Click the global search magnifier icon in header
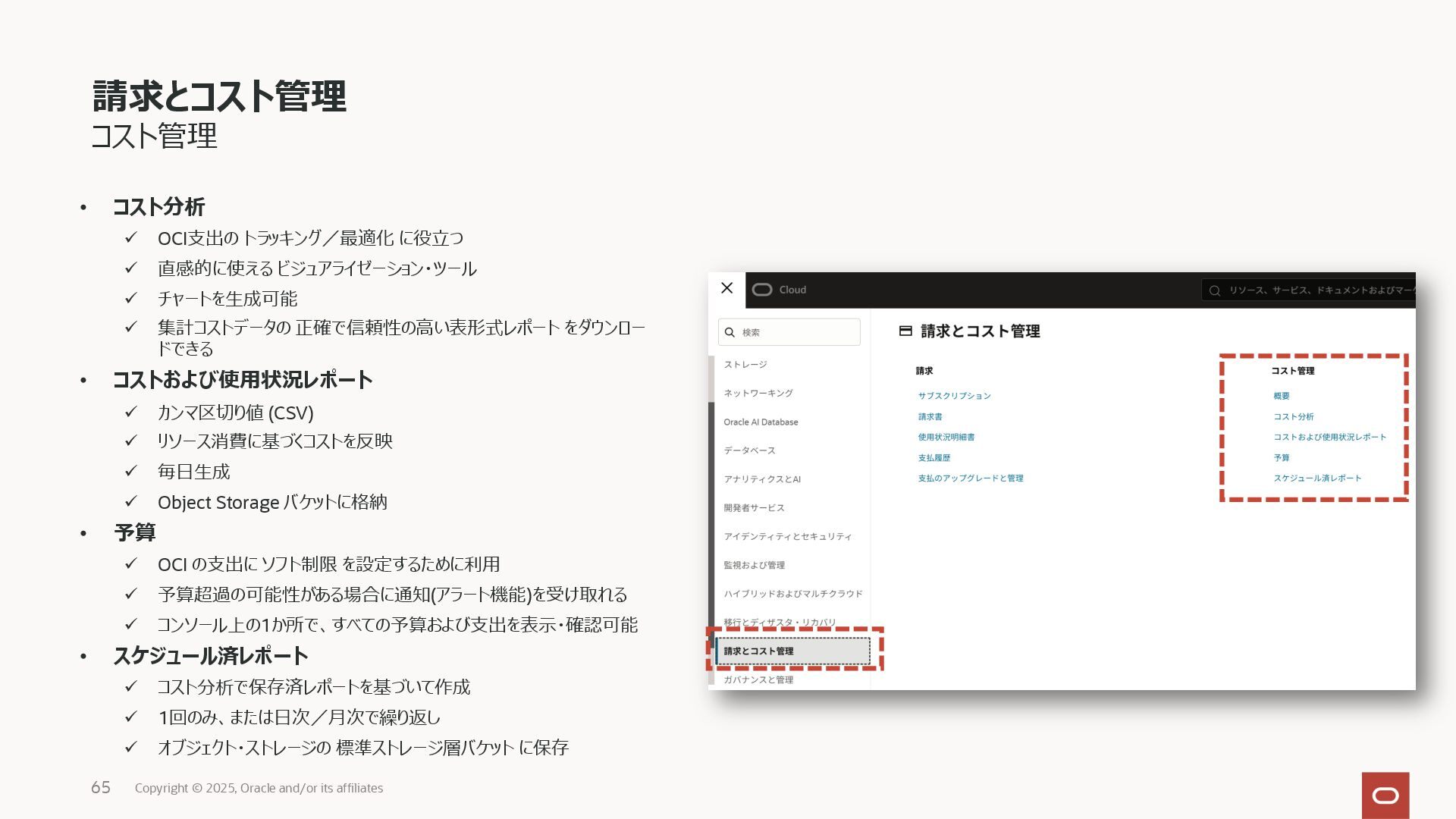 click(1214, 290)
